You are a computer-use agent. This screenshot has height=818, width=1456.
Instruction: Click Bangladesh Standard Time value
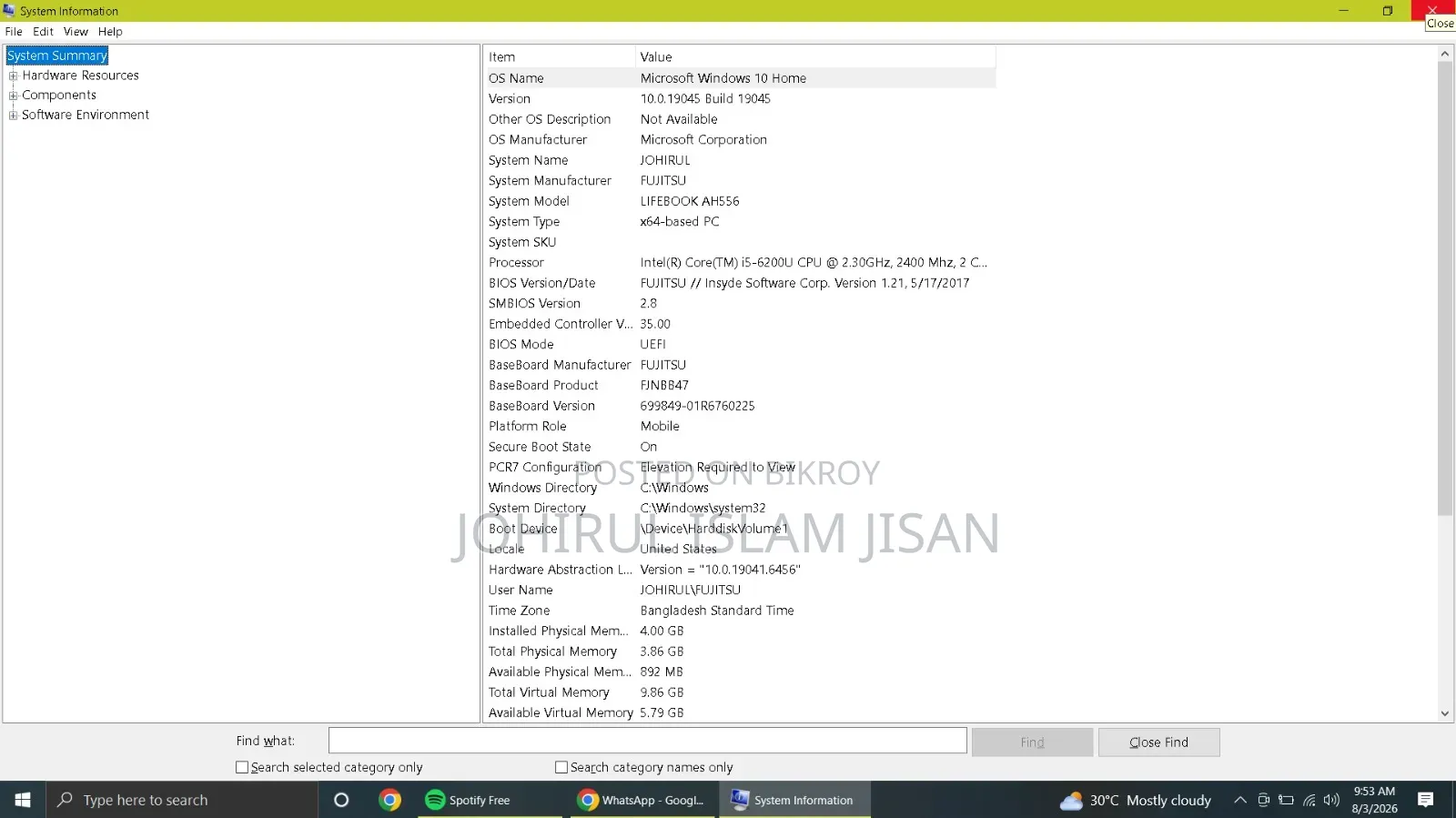[717, 611]
